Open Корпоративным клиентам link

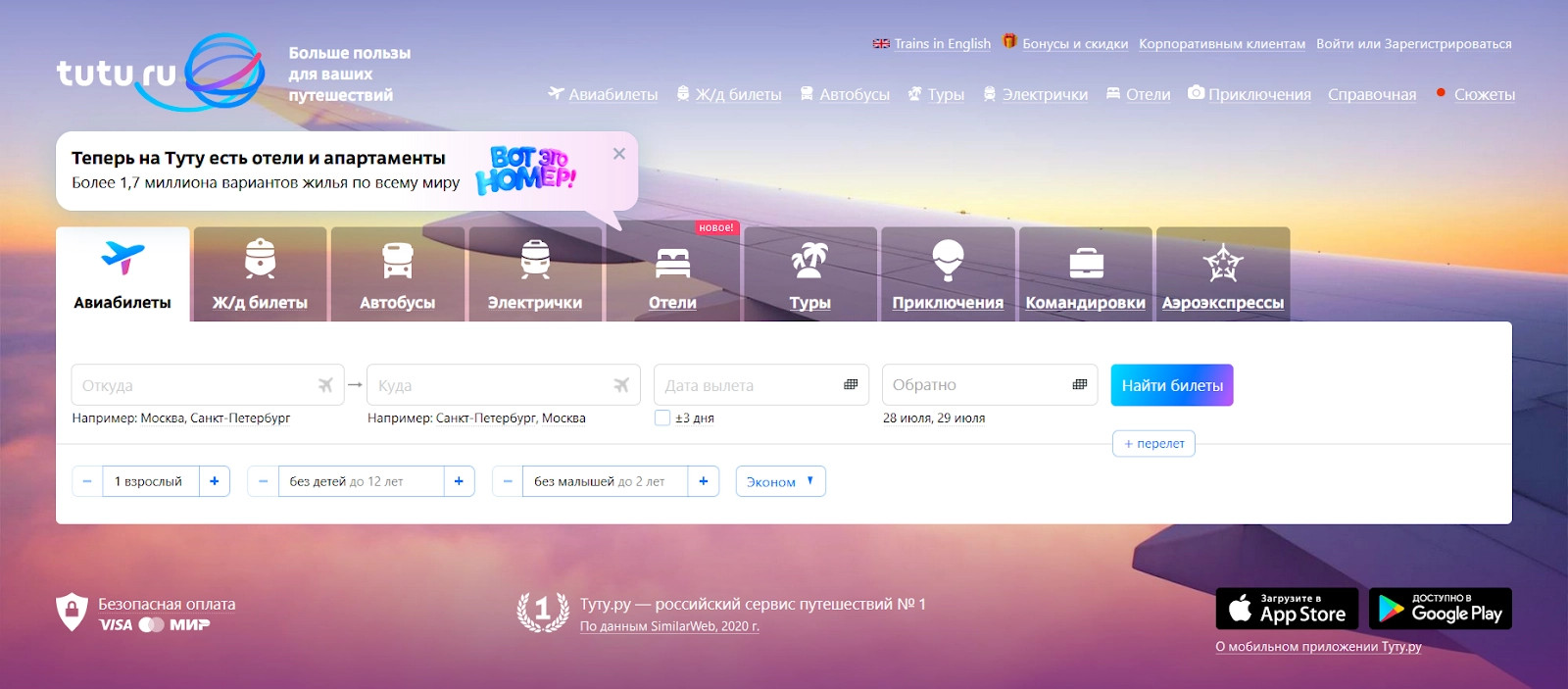point(1222,43)
